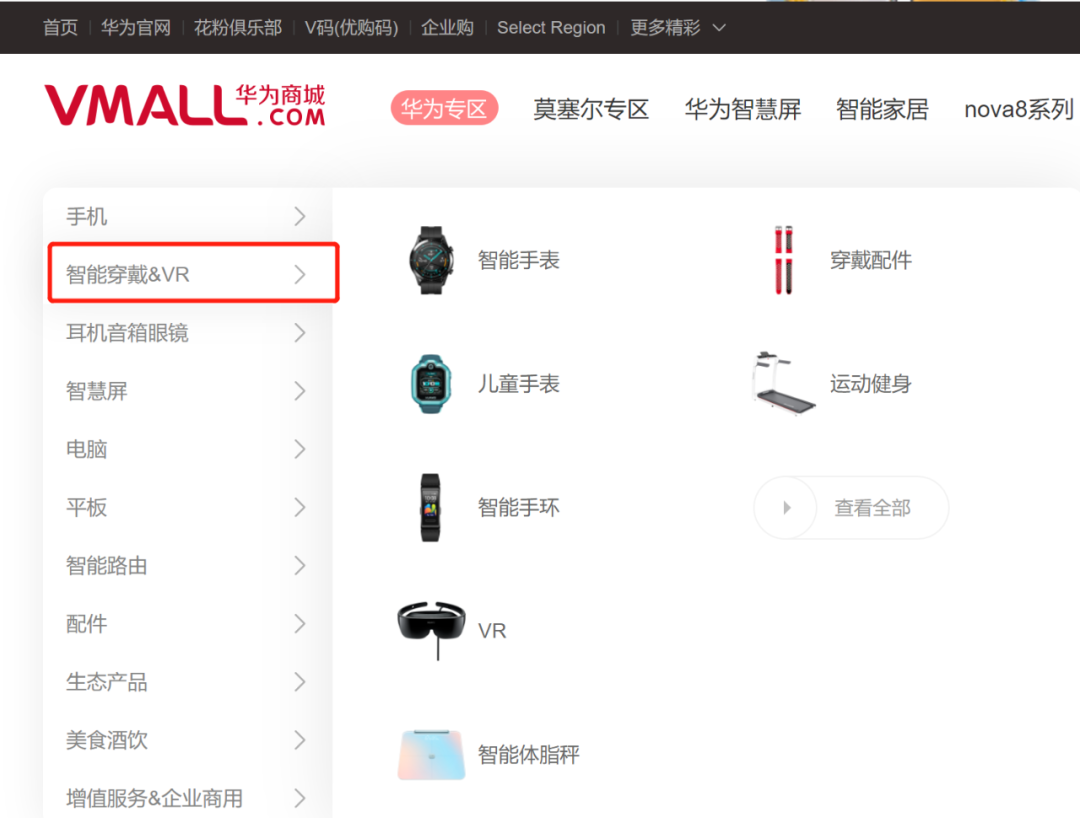The height and width of the screenshot is (818, 1080).
Task: Expand the 手机 category chevron
Action: 300,216
